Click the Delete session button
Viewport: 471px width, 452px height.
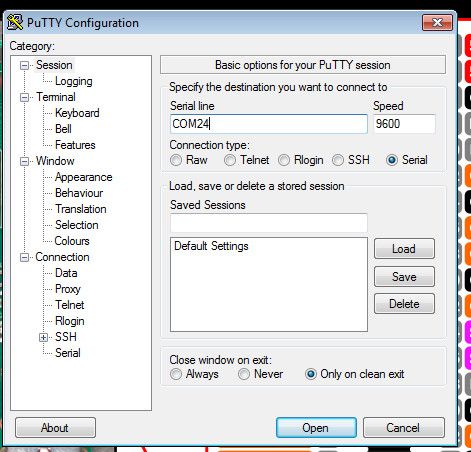pos(404,304)
